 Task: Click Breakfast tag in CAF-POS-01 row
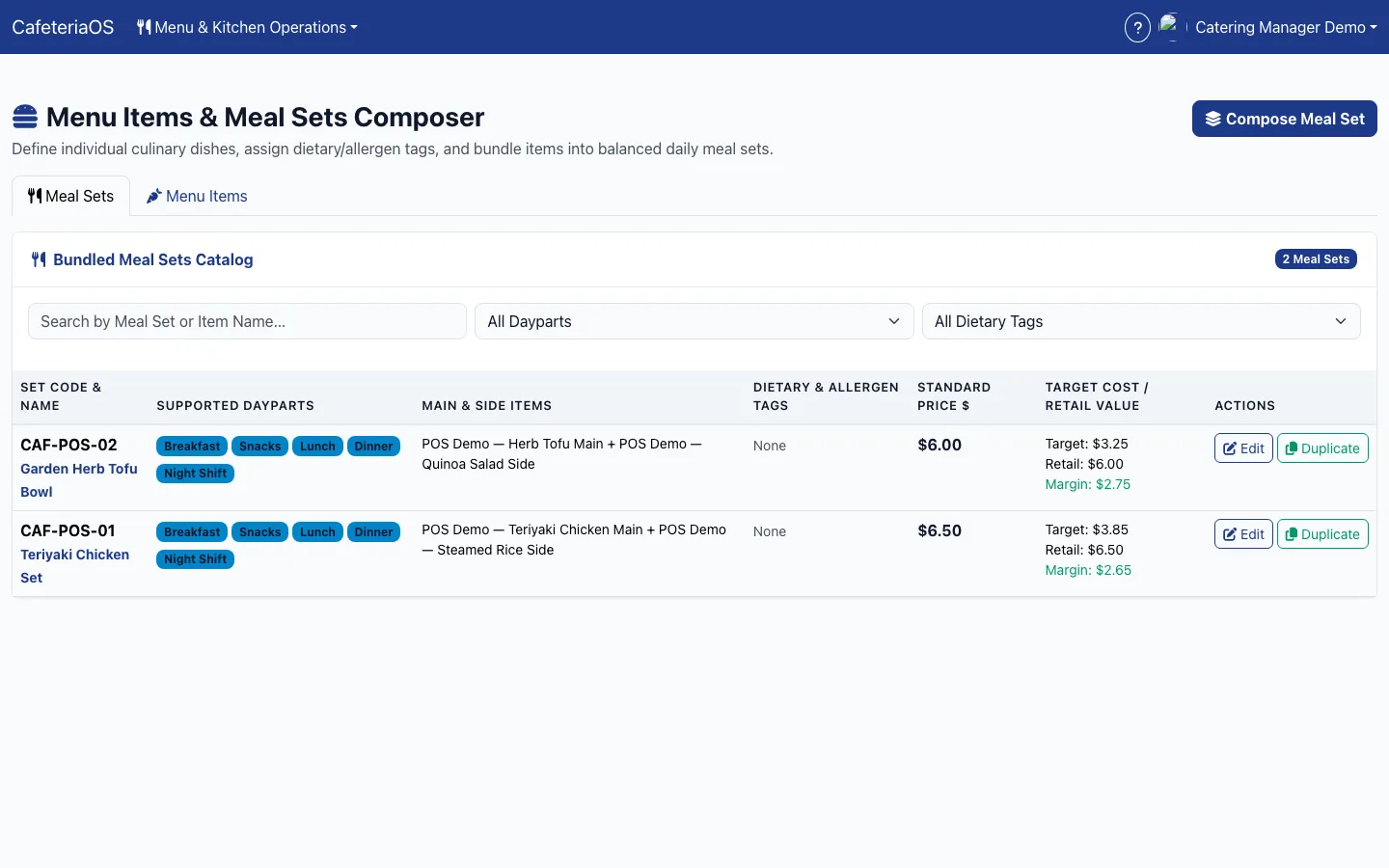coord(192,531)
